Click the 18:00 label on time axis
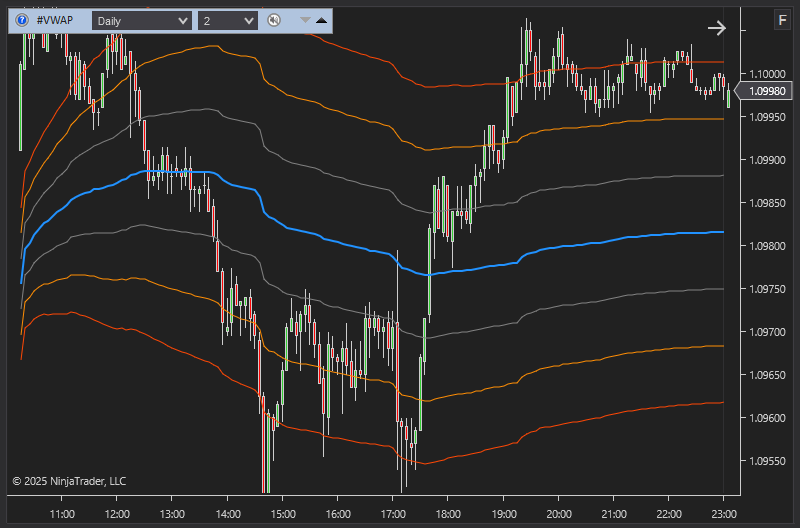 click(447, 515)
